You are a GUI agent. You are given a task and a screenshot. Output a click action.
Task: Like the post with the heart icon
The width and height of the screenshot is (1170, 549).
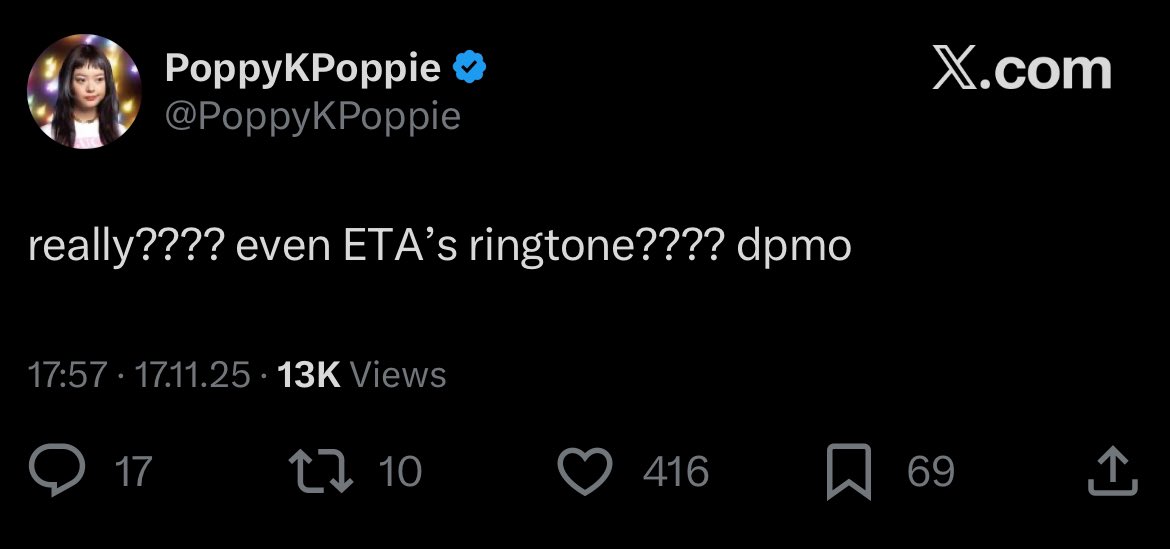tap(586, 471)
